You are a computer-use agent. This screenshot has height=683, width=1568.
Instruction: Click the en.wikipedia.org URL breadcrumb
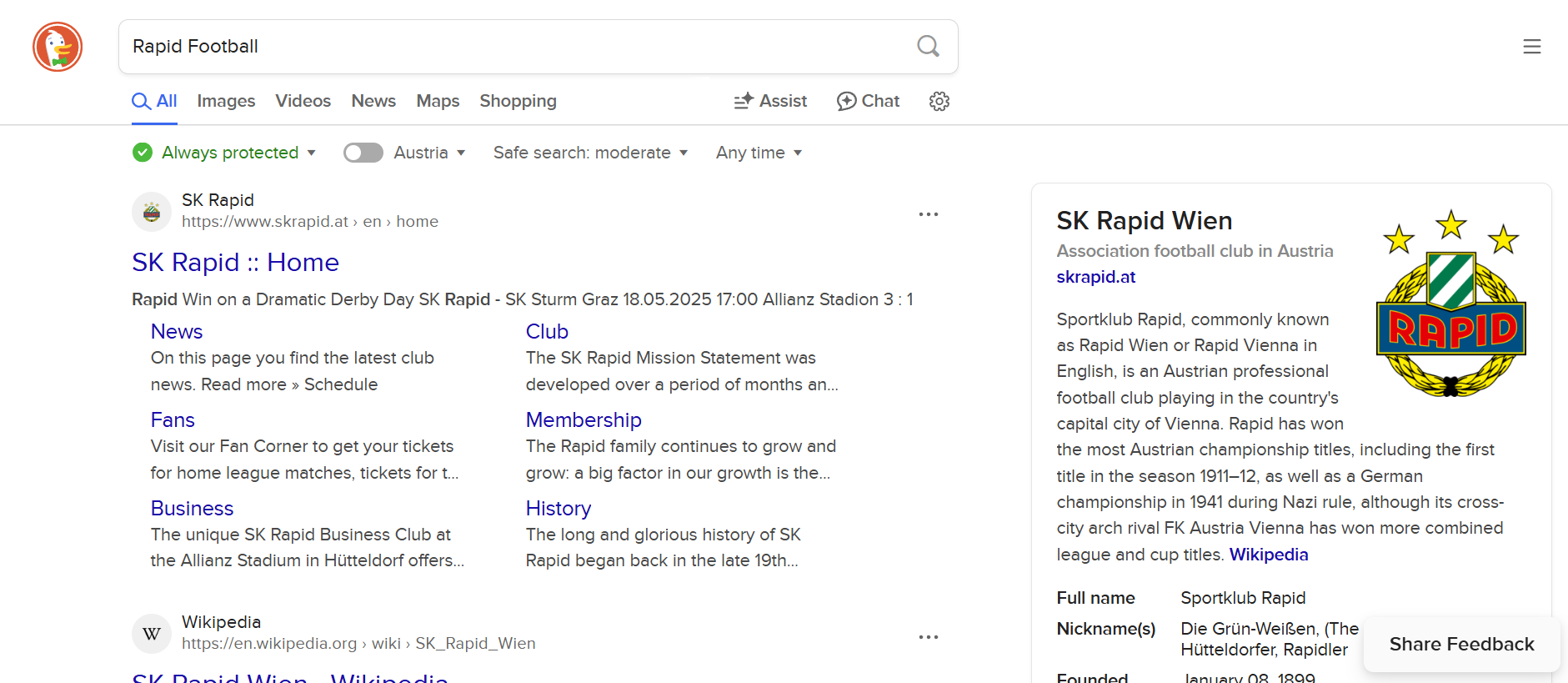[358, 644]
